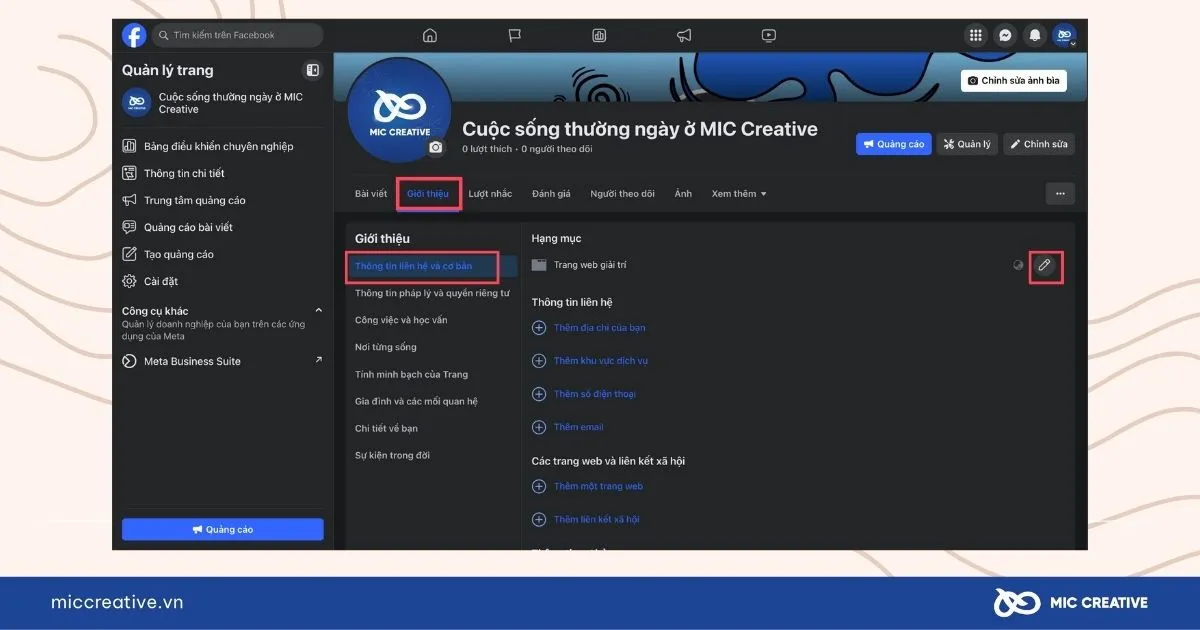Open the Messenger icon in top bar
The height and width of the screenshot is (630, 1200).
coord(1005,35)
